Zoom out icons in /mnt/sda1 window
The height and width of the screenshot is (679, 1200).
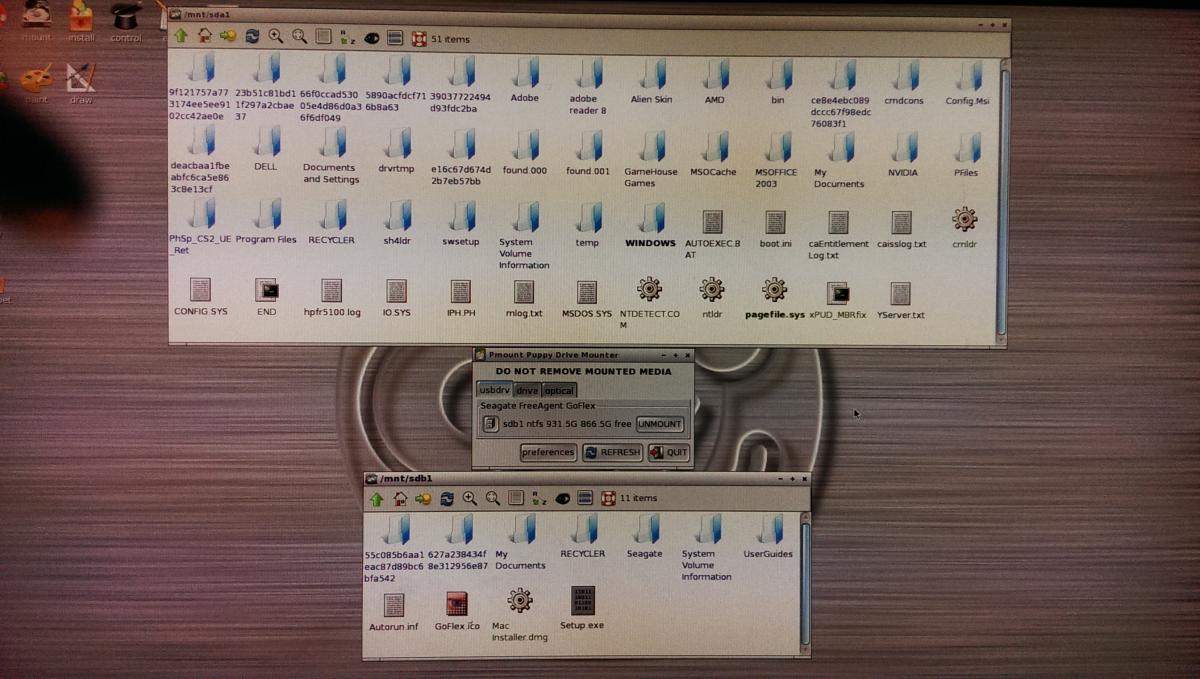pos(299,37)
